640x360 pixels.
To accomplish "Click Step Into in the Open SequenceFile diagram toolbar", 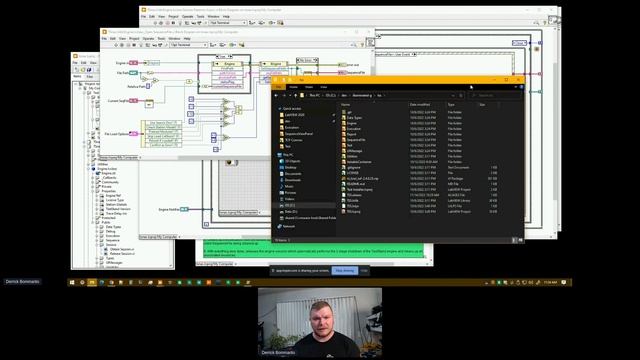I will (154, 45).
